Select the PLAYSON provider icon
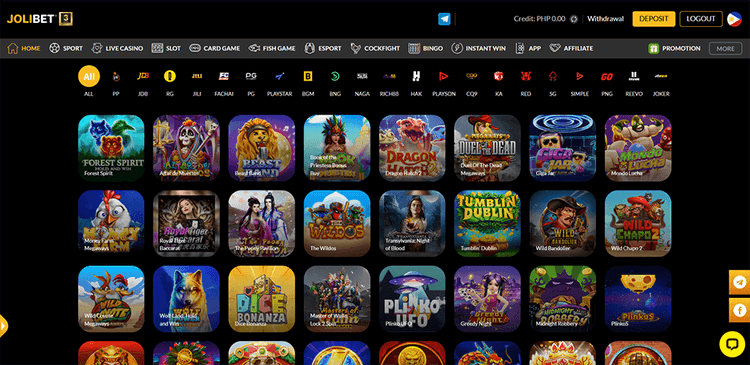This screenshot has height=365, width=750. (x=444, y=77)
